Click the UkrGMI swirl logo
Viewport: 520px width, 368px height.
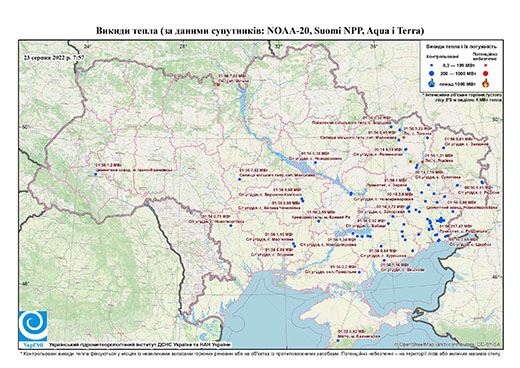point(33,326)
